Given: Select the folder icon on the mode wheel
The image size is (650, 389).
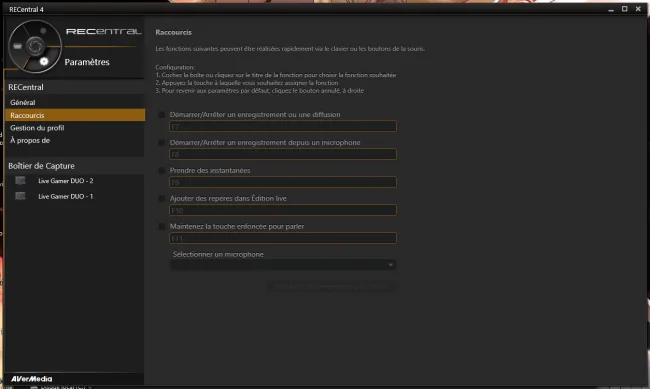Looking at the screenshot, I should coord(17,46).
